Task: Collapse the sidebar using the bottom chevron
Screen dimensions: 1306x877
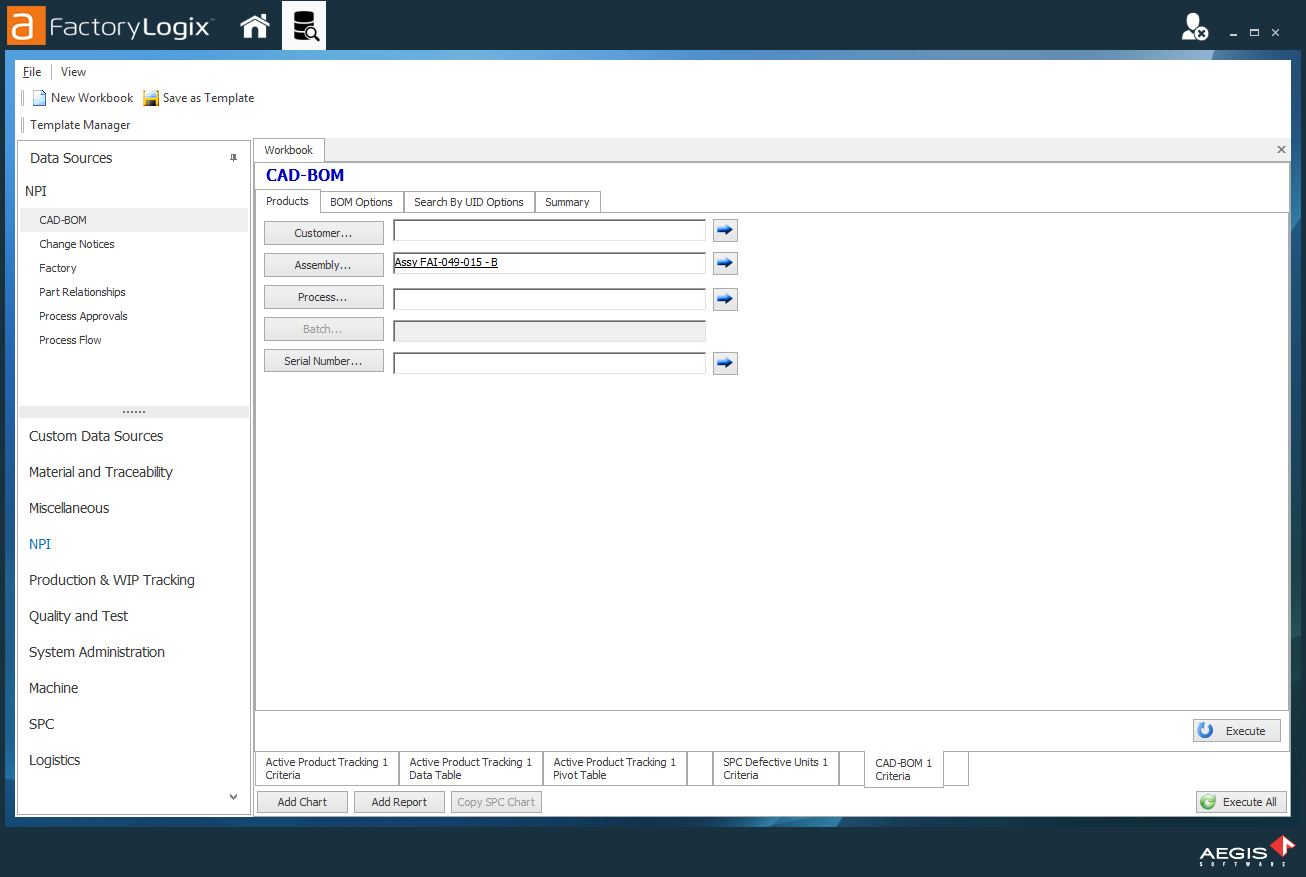Action: point(233,796)
